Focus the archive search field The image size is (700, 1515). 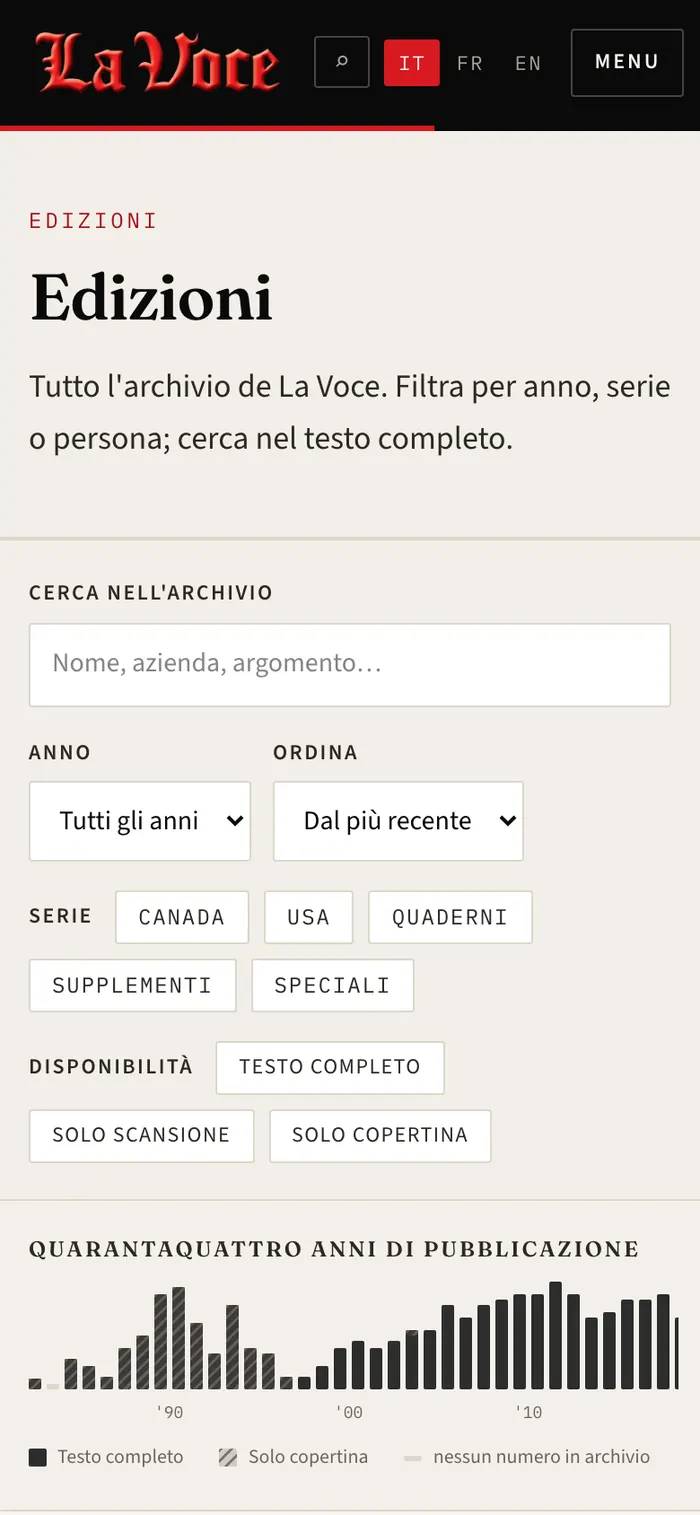(x=350, y=665)
